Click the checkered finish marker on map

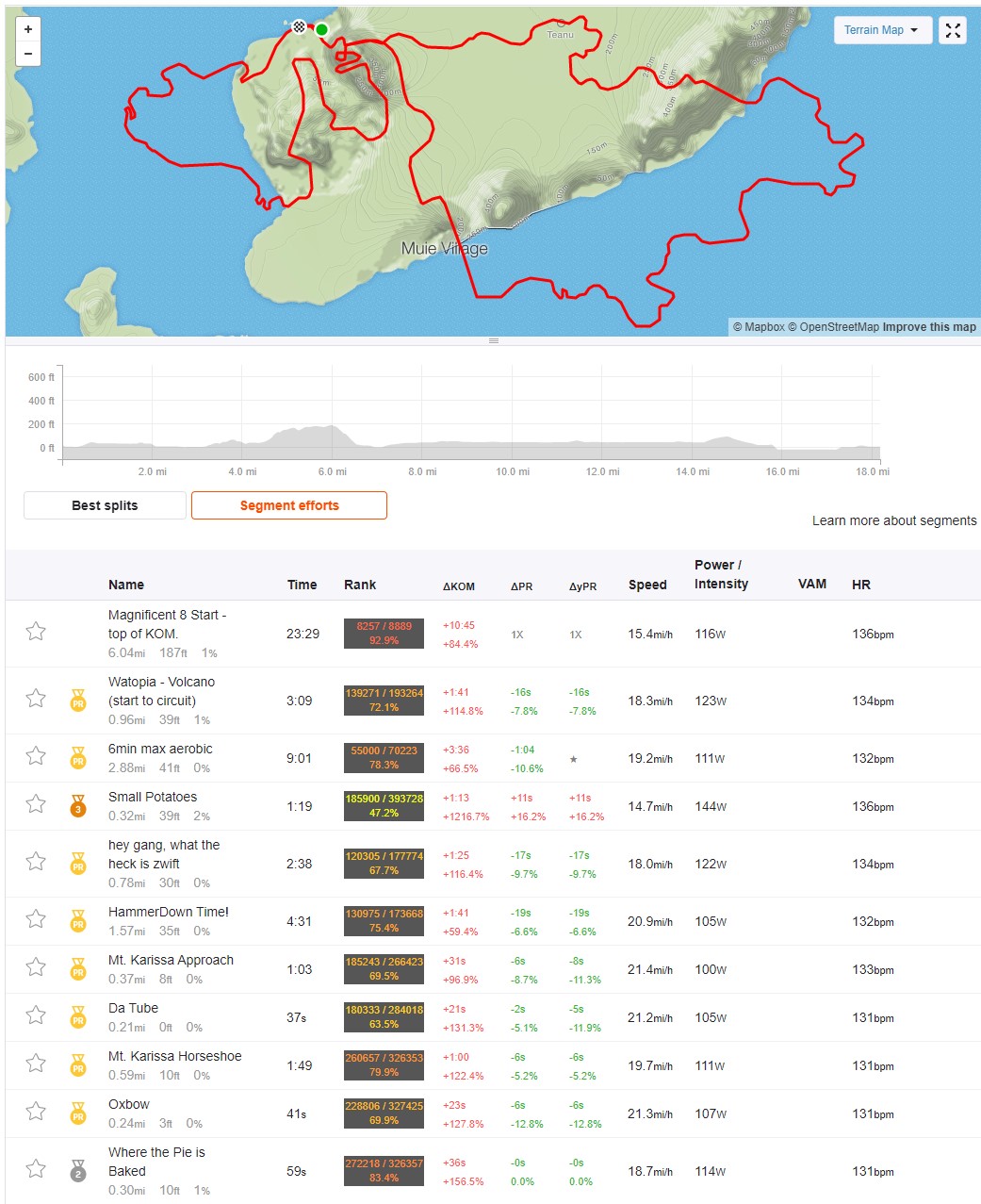[x=299, y=26]
